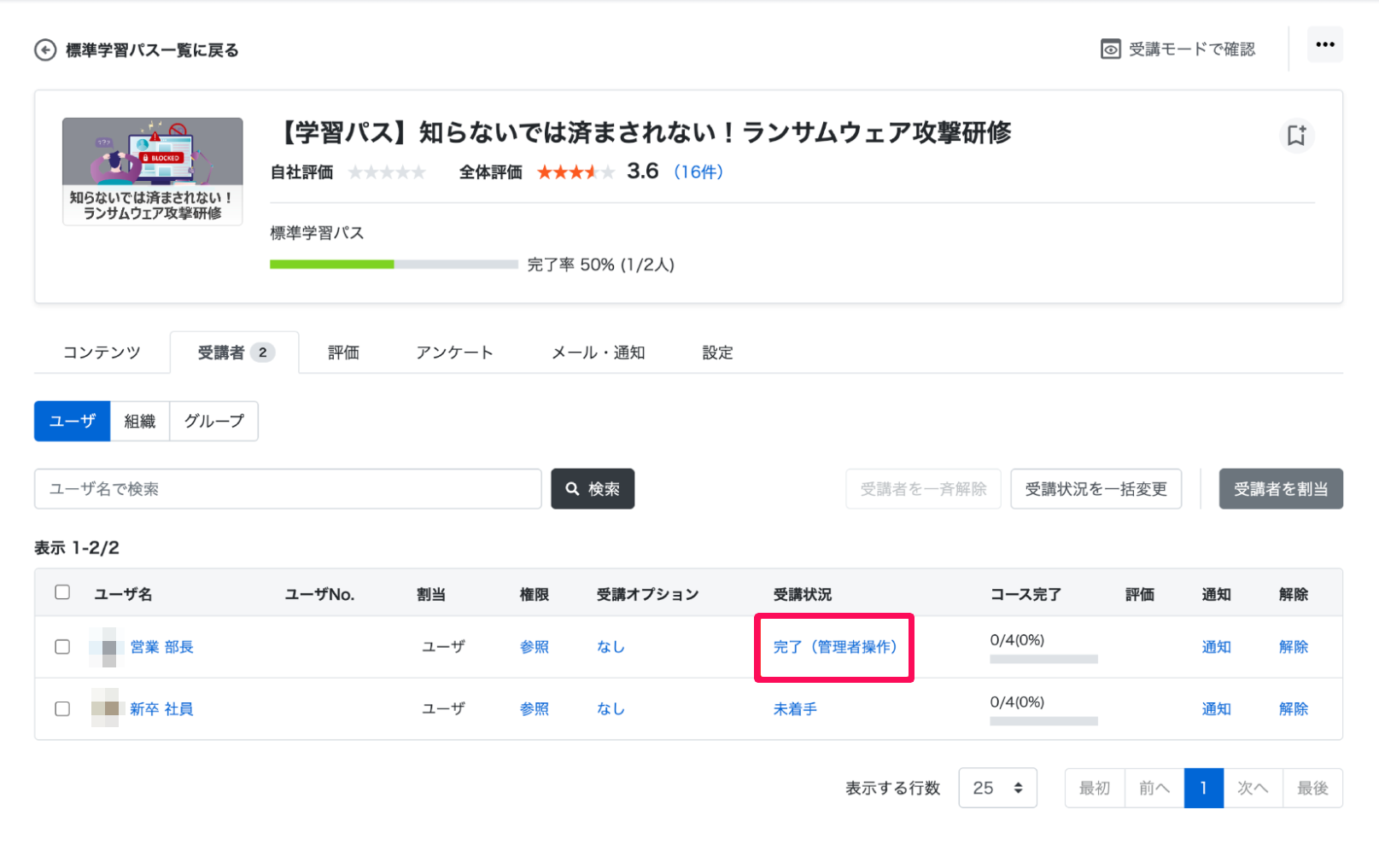Screen dimensions: 1379x868
Task: Click page number 1 button
Action: tap(1204, 788)
